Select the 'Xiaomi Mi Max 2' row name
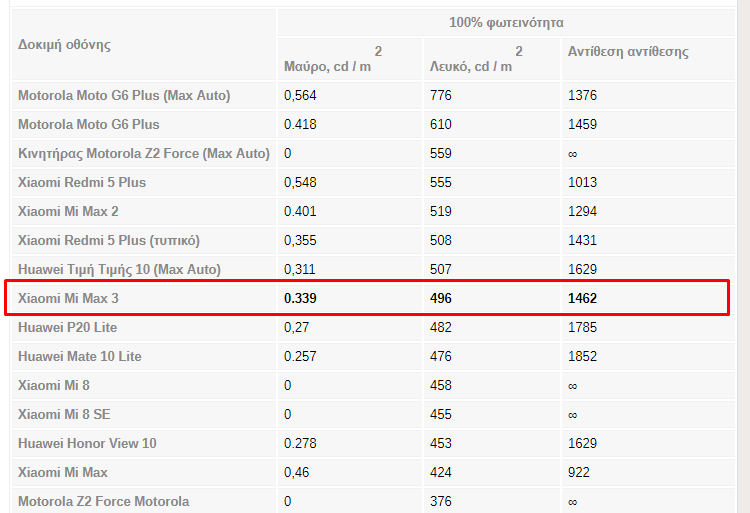Image resolution: width=750 pixels, height=513 pixels. [x=68, y=211]
